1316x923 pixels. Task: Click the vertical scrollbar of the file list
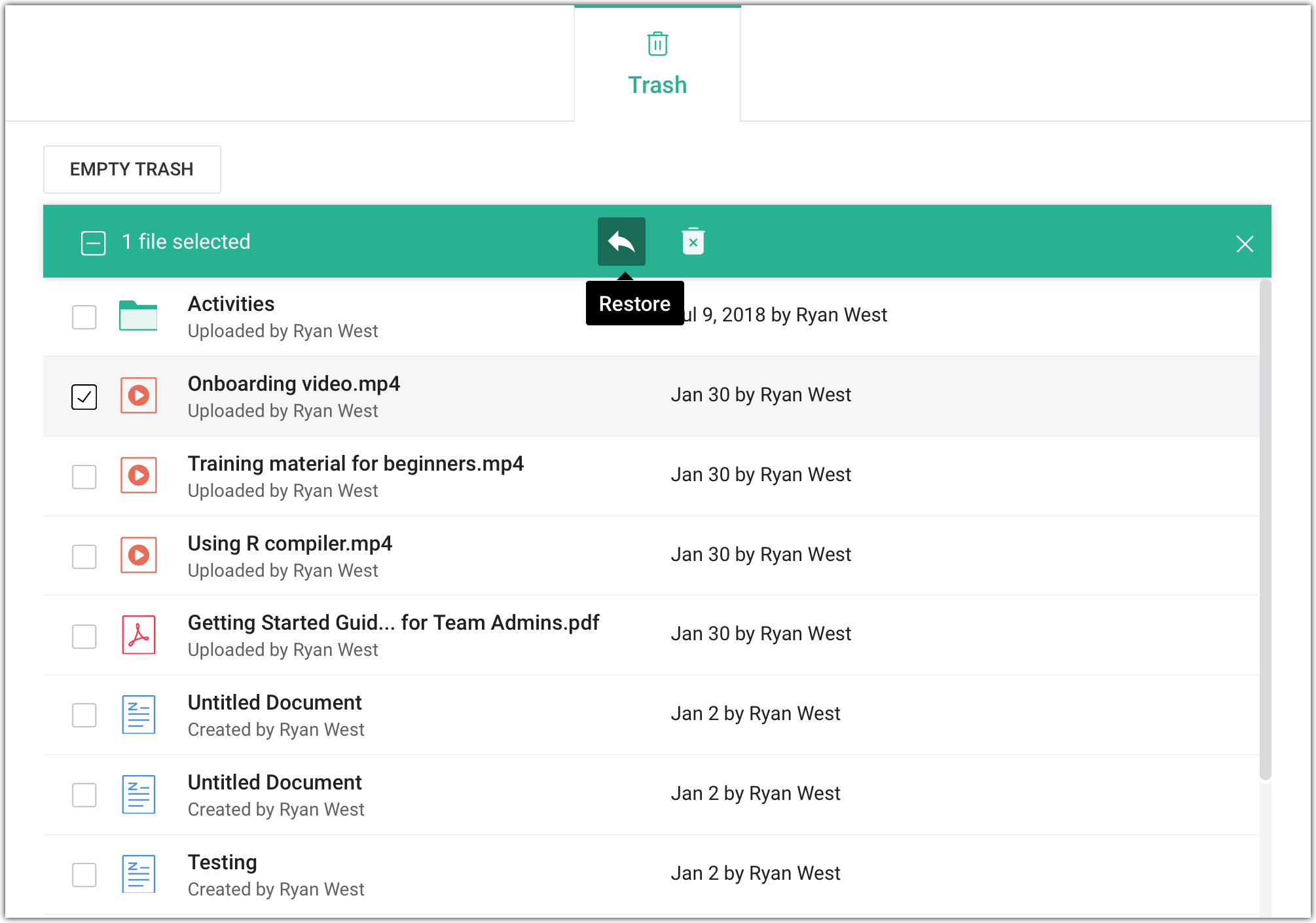tap(1265, 524)
